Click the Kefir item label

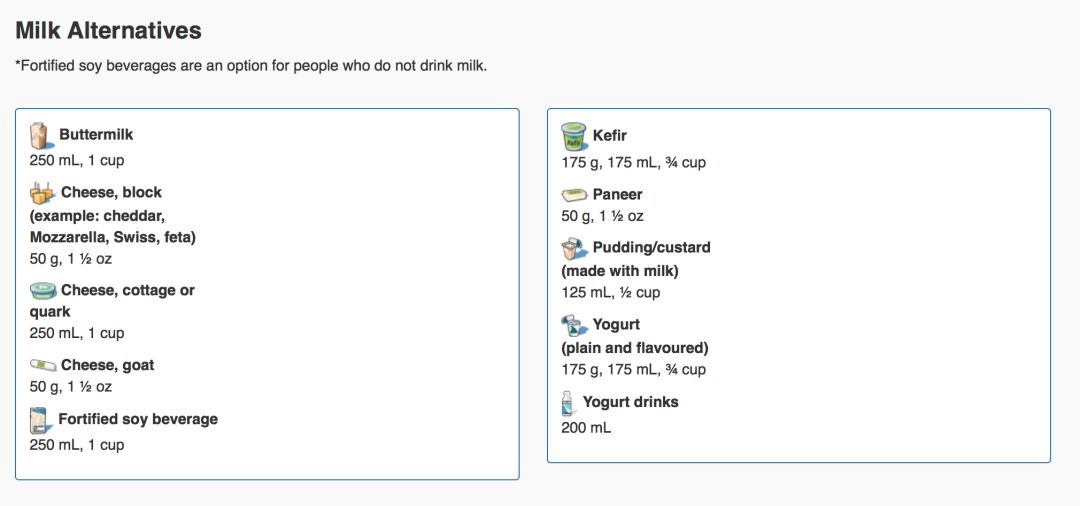click(x=610, y=136)
